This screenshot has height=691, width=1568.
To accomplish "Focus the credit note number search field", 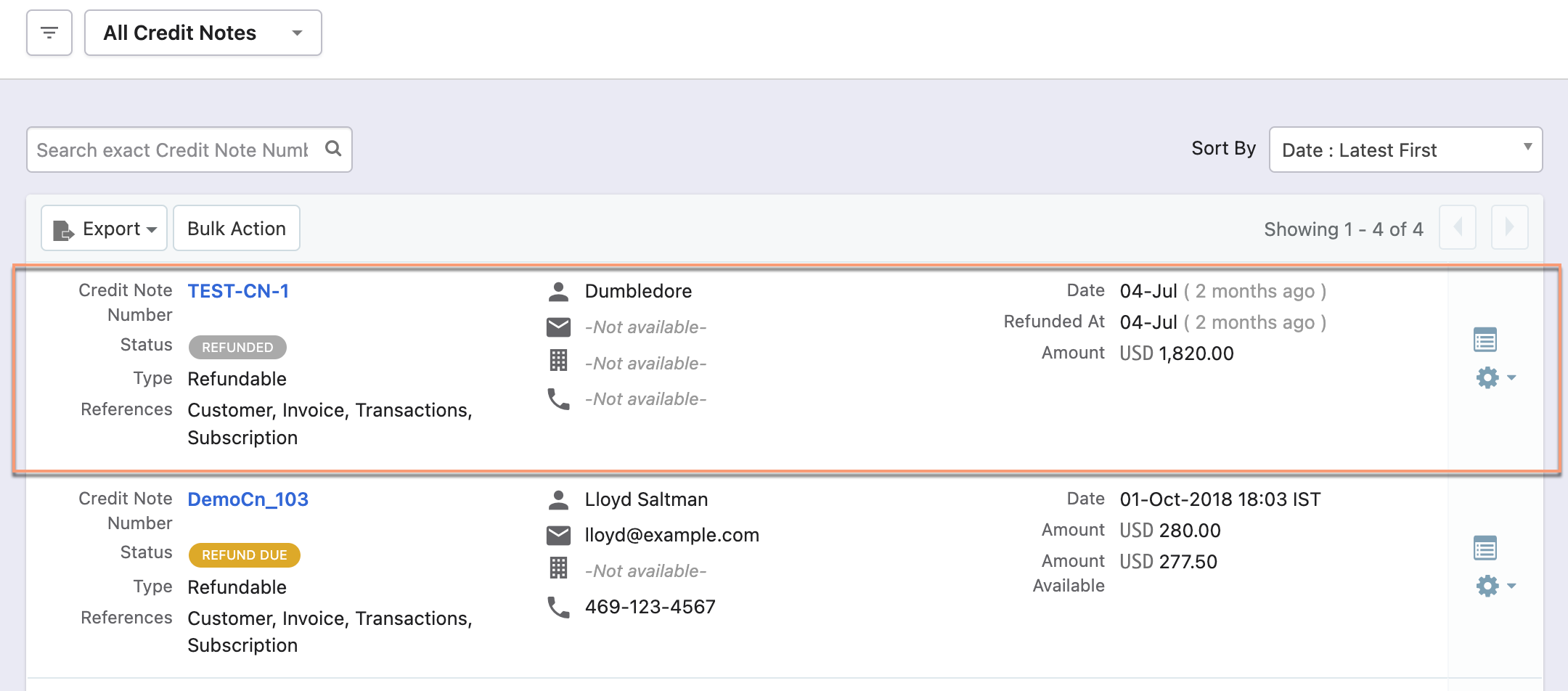I will pos(173,150).
